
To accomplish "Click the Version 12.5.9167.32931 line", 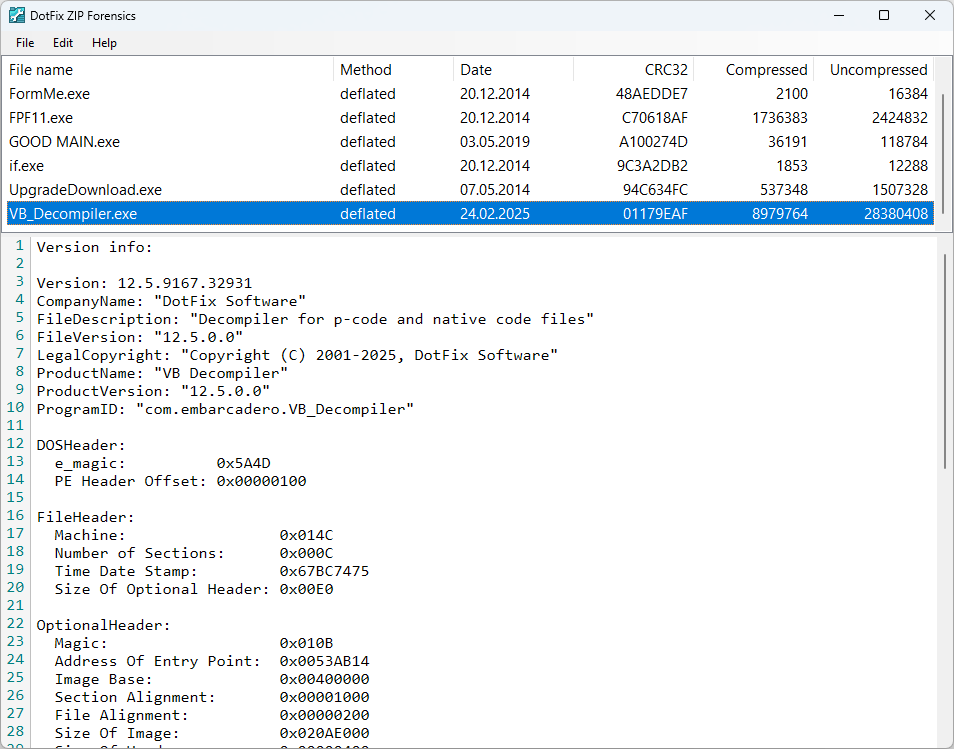I will coord(144,283).
